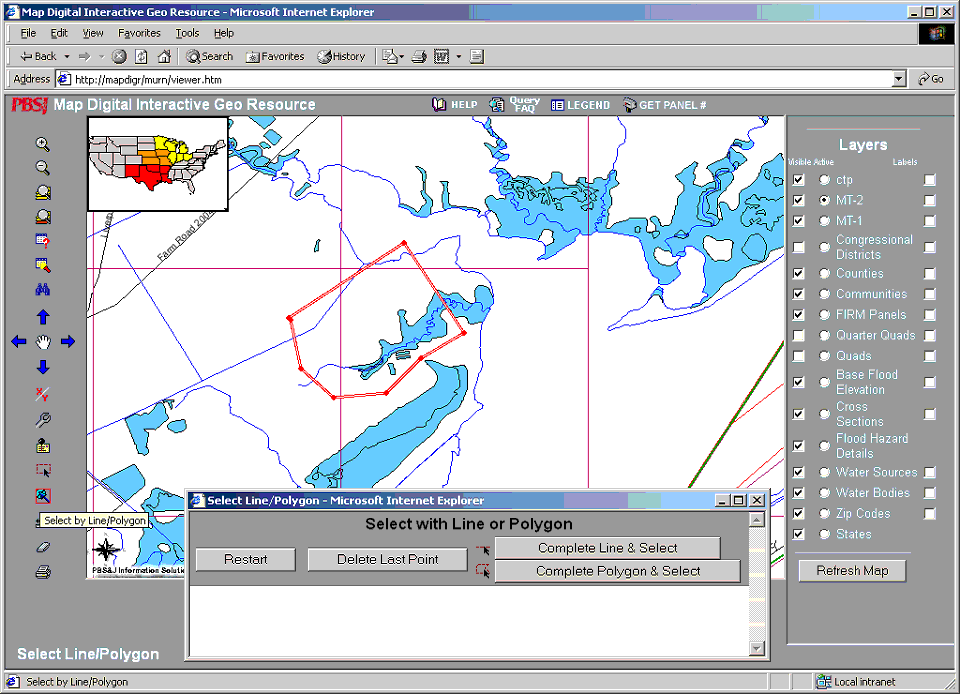Click the wrench options tool icon
Screen dimensions: 960x694
42,420
